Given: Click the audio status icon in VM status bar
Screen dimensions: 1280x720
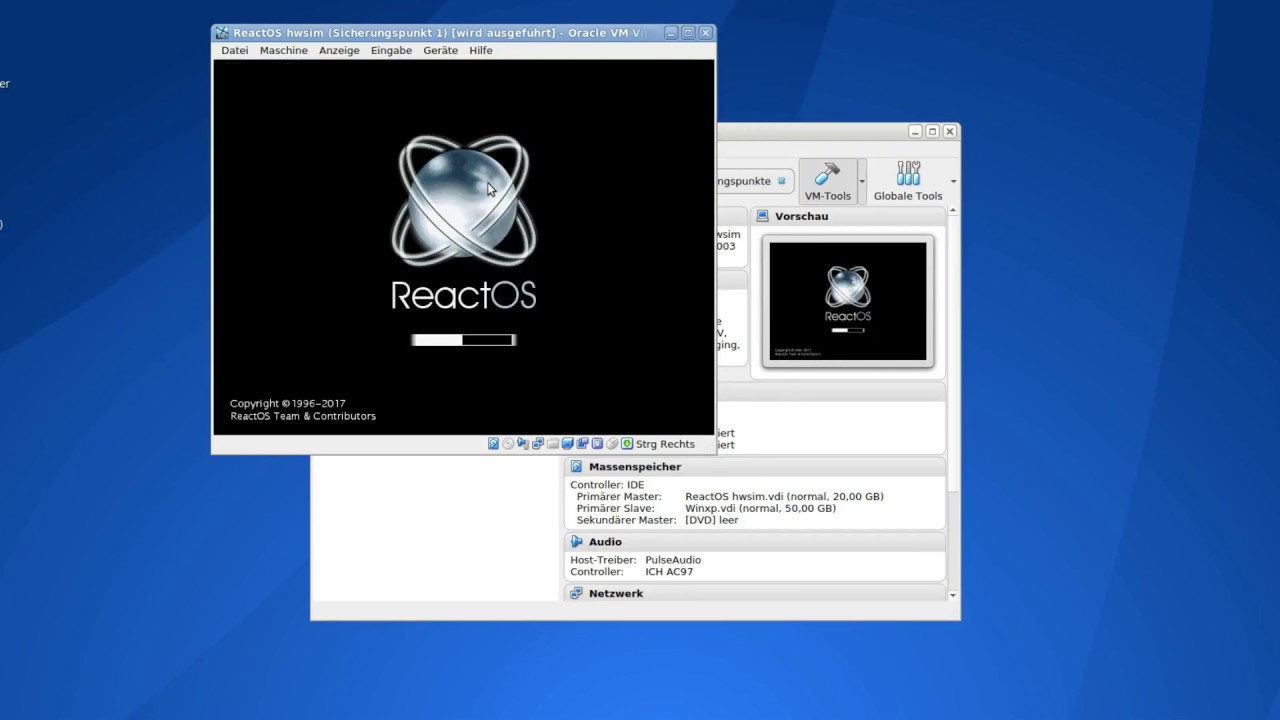Looking at the screenshot, I should pyautogui.click(x=523, y=443).
